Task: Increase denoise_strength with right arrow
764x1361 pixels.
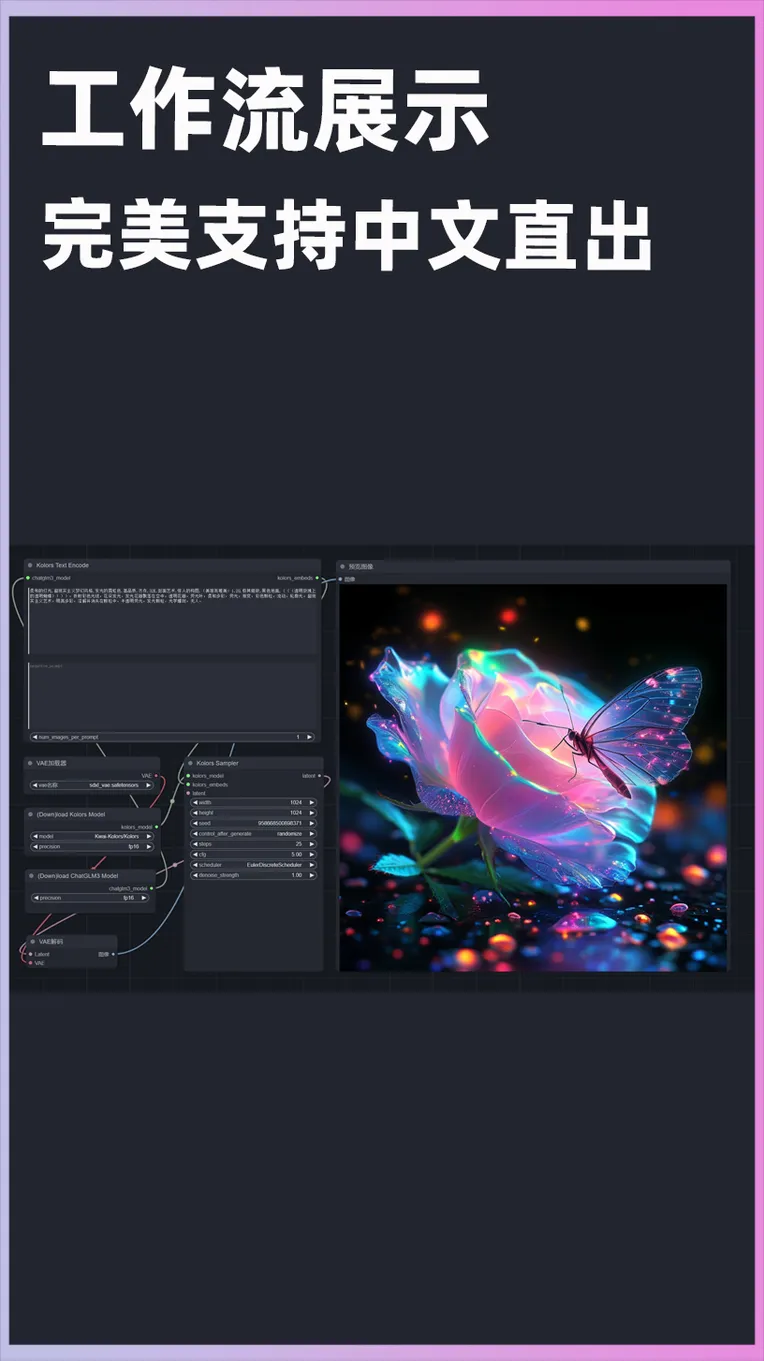Action: pyautogui.click(x=311, y=875)
